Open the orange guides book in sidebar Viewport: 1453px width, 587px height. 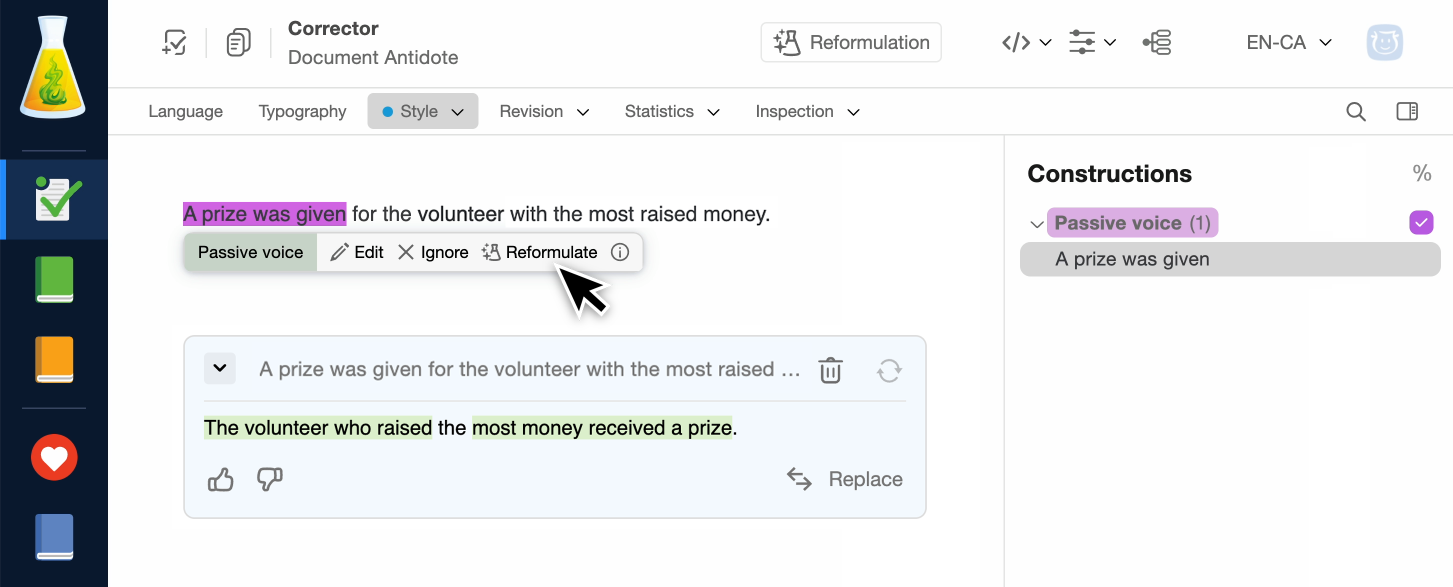(x=54, y=359)
